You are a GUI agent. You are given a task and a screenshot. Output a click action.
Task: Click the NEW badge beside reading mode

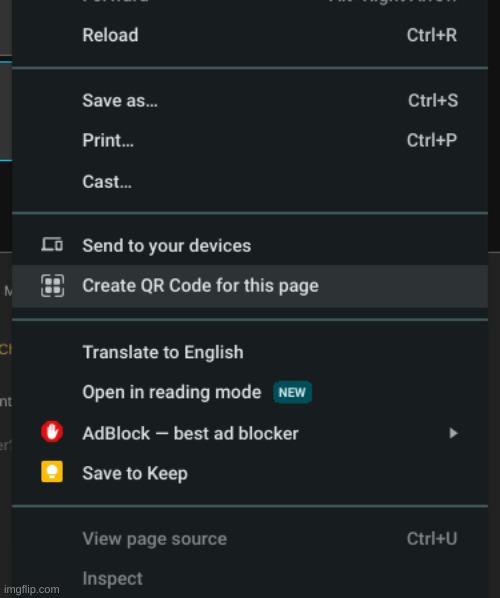293,392
